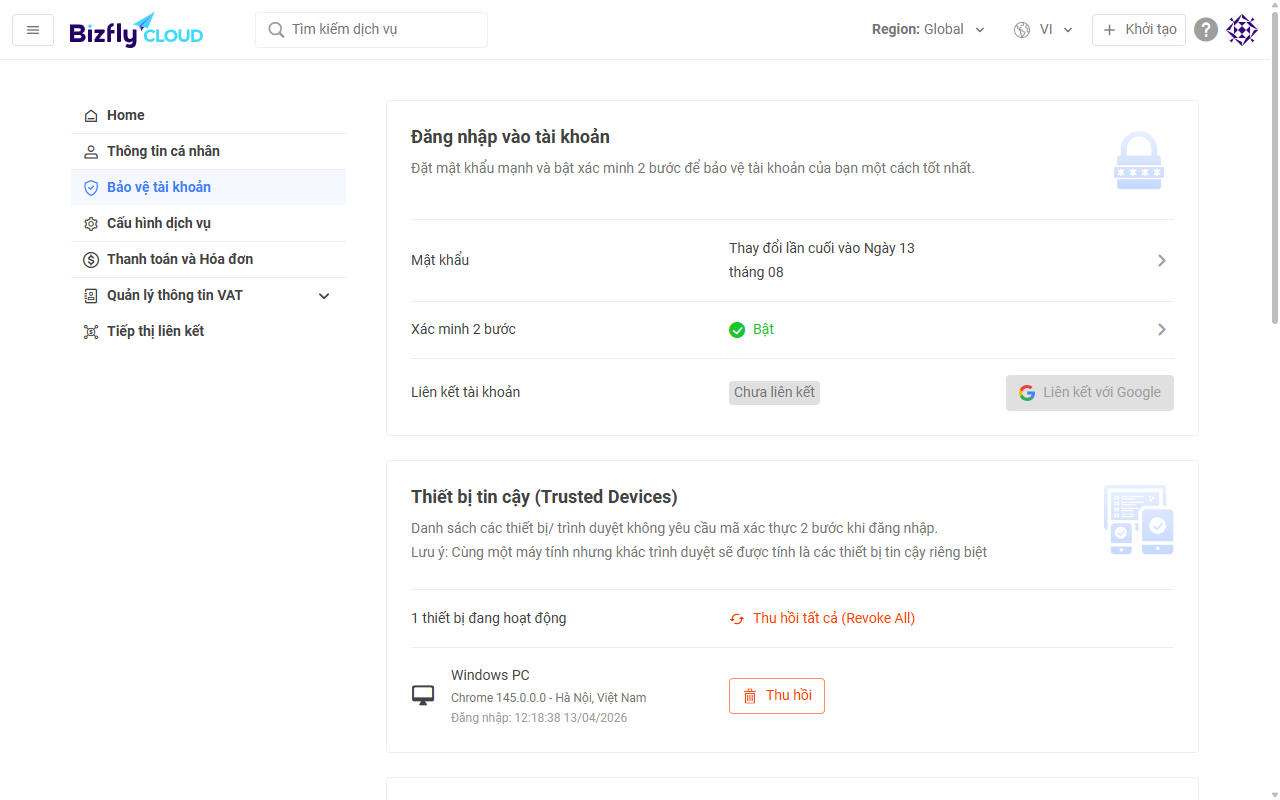
Task: Select Cấu hình dịch vụ menu item
Action: click(159, 223)
